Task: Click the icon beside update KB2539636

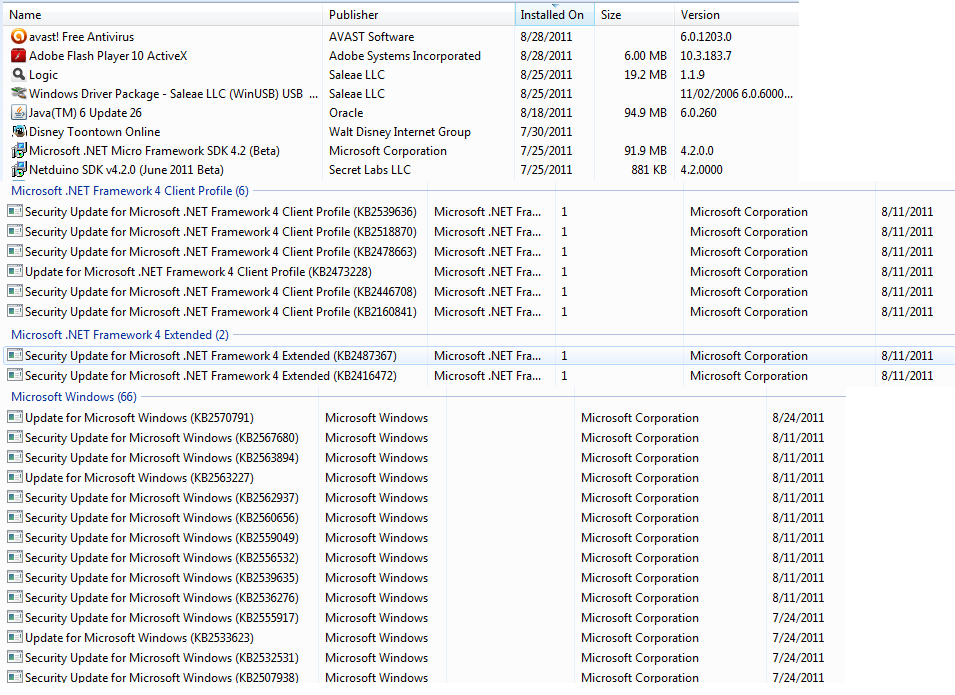Action: [15, 211]
